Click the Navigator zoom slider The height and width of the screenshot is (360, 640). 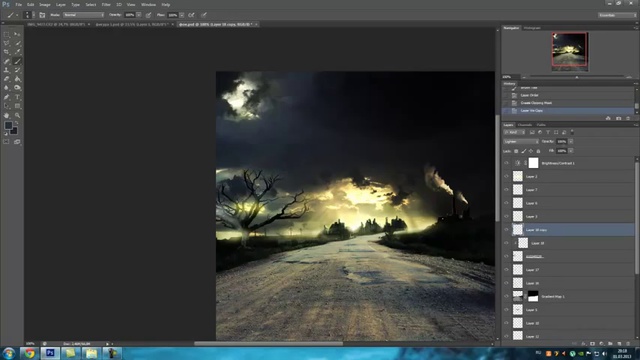click(576, 77)
